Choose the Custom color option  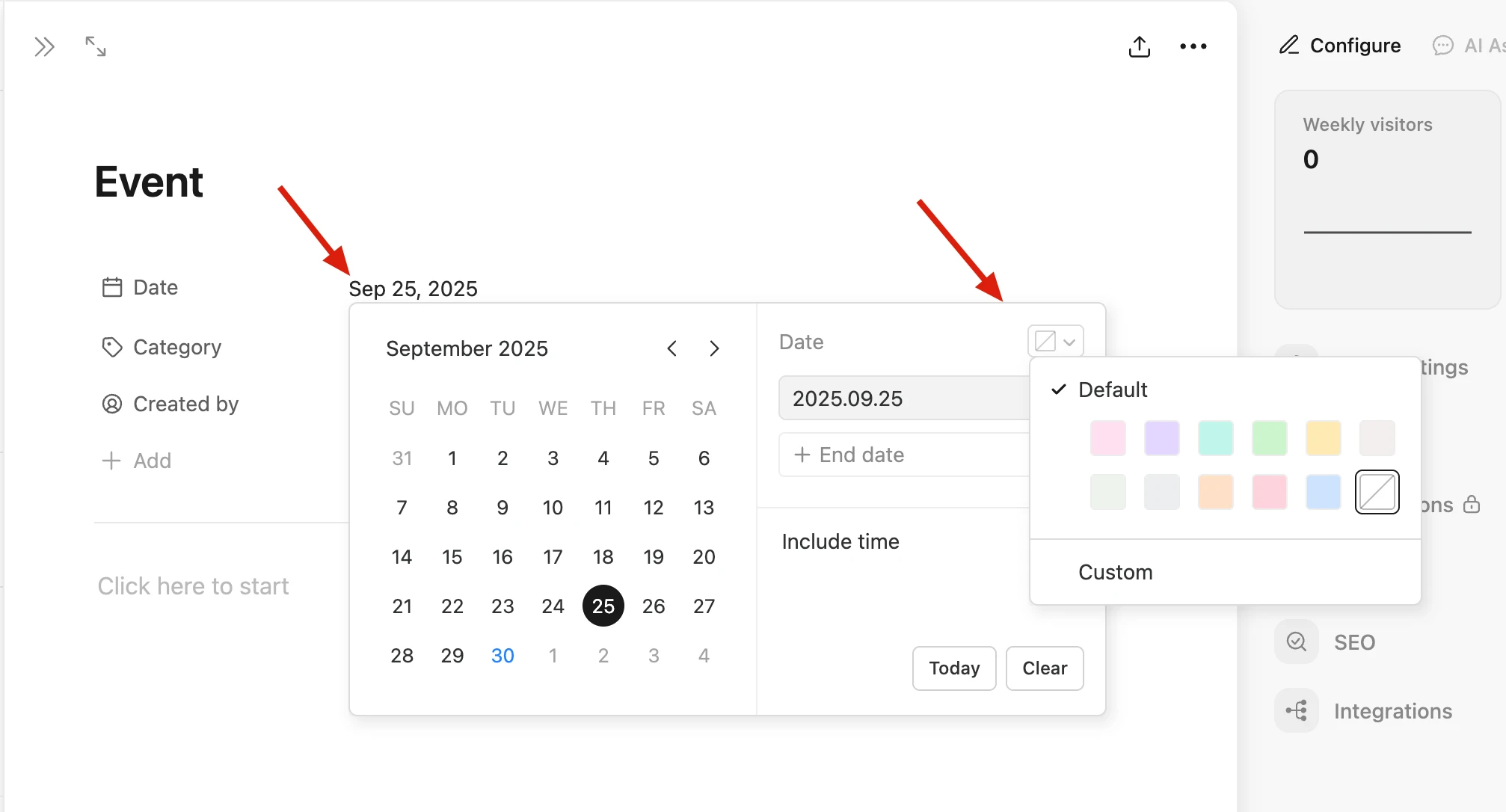click(1115, 572)
